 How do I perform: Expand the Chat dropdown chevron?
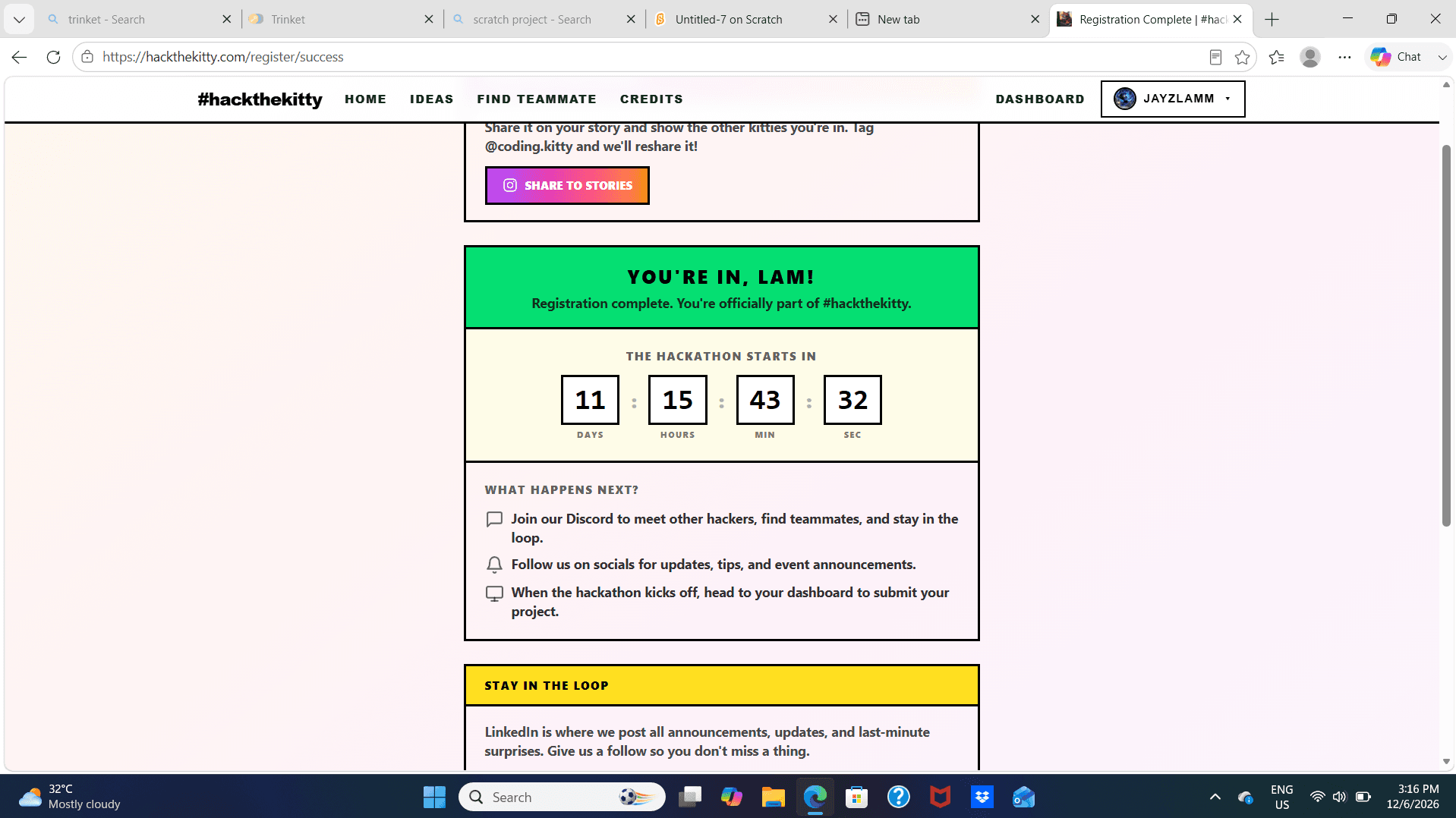click(x=1442, y=57)
